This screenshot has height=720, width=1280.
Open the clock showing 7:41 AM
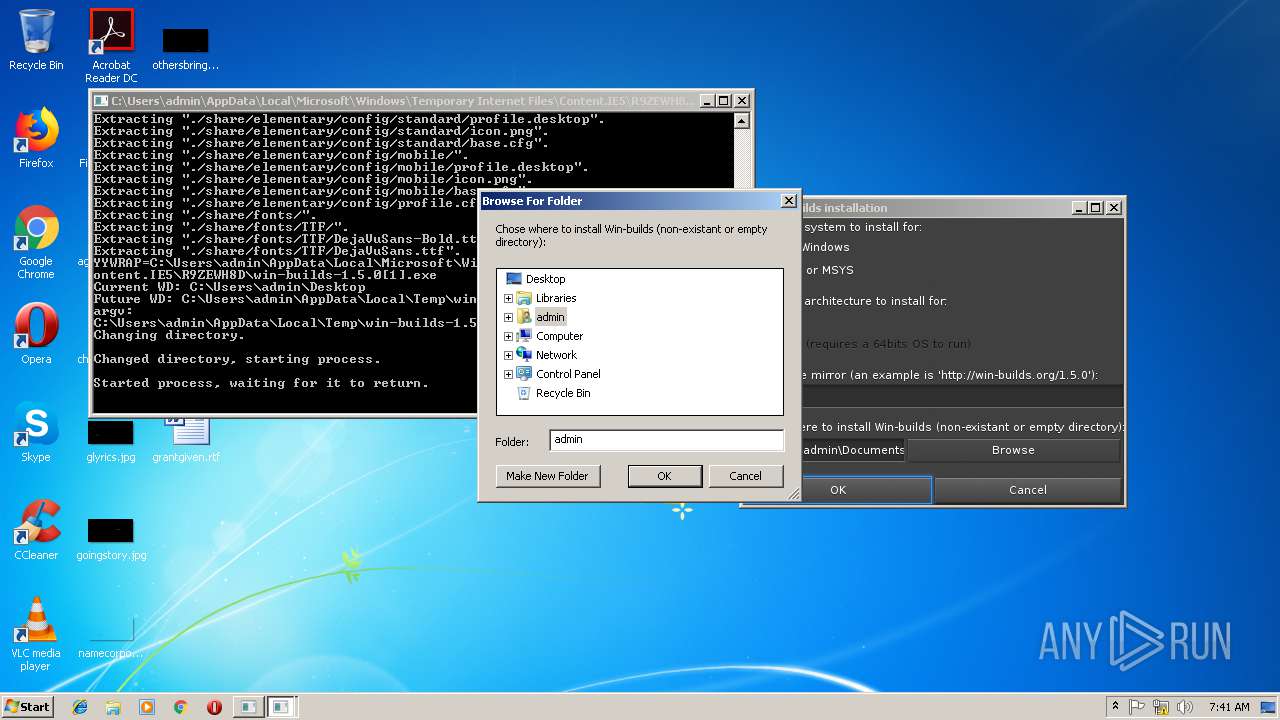click(1229, 707)
